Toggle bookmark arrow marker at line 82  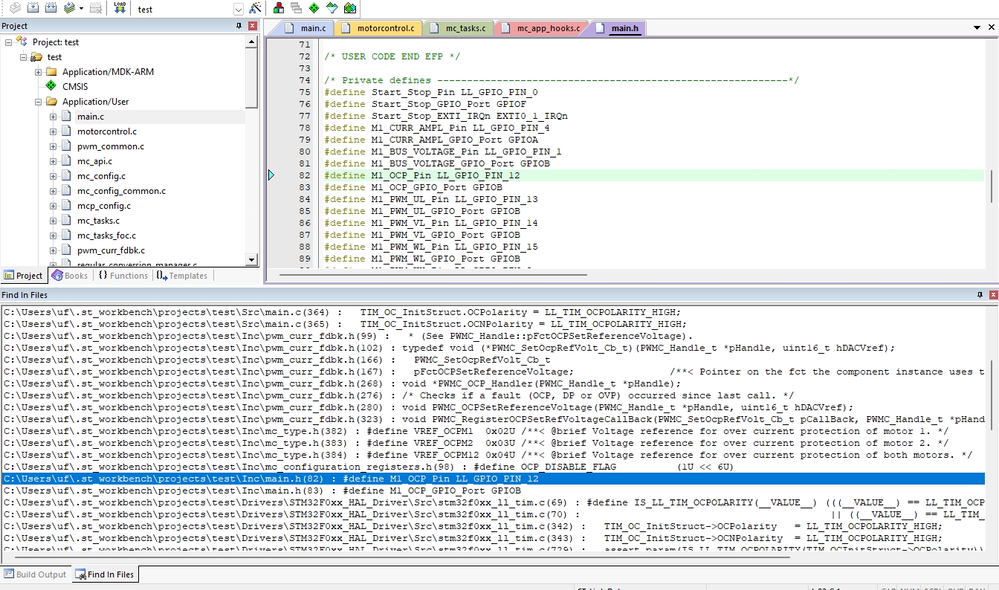pos(271,175)
